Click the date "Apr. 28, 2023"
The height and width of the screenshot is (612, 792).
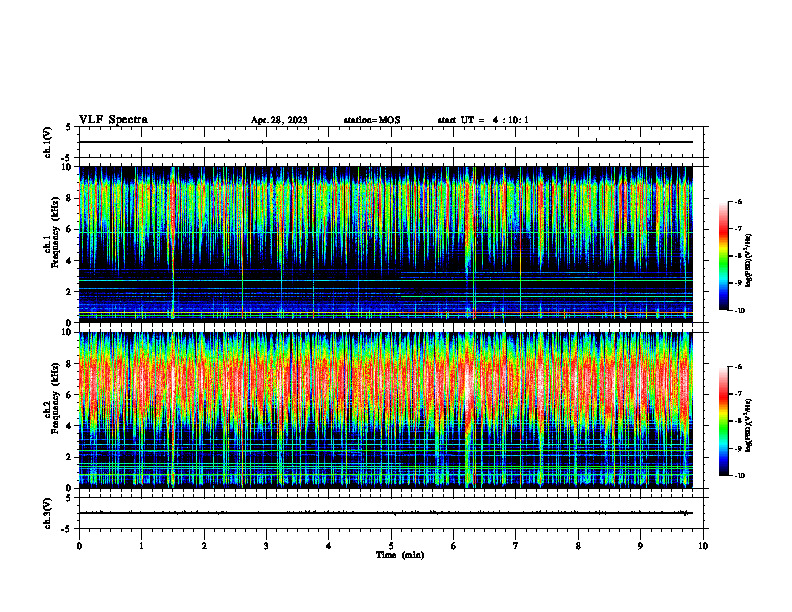point(279,120)
